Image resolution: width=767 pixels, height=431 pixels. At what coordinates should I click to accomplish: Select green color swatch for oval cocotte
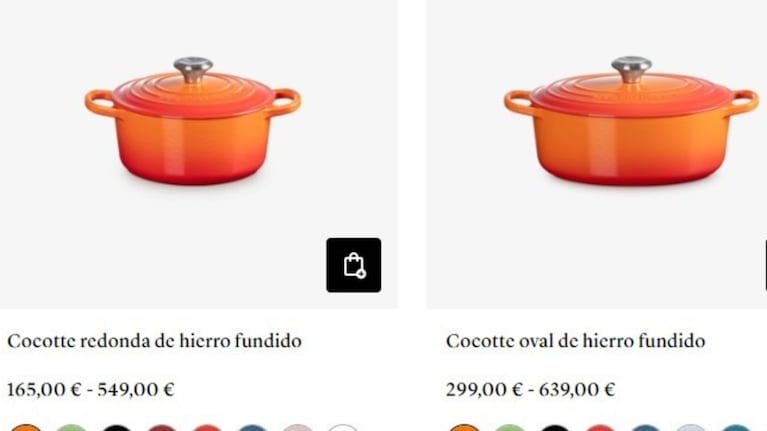(x=509, y=429)
